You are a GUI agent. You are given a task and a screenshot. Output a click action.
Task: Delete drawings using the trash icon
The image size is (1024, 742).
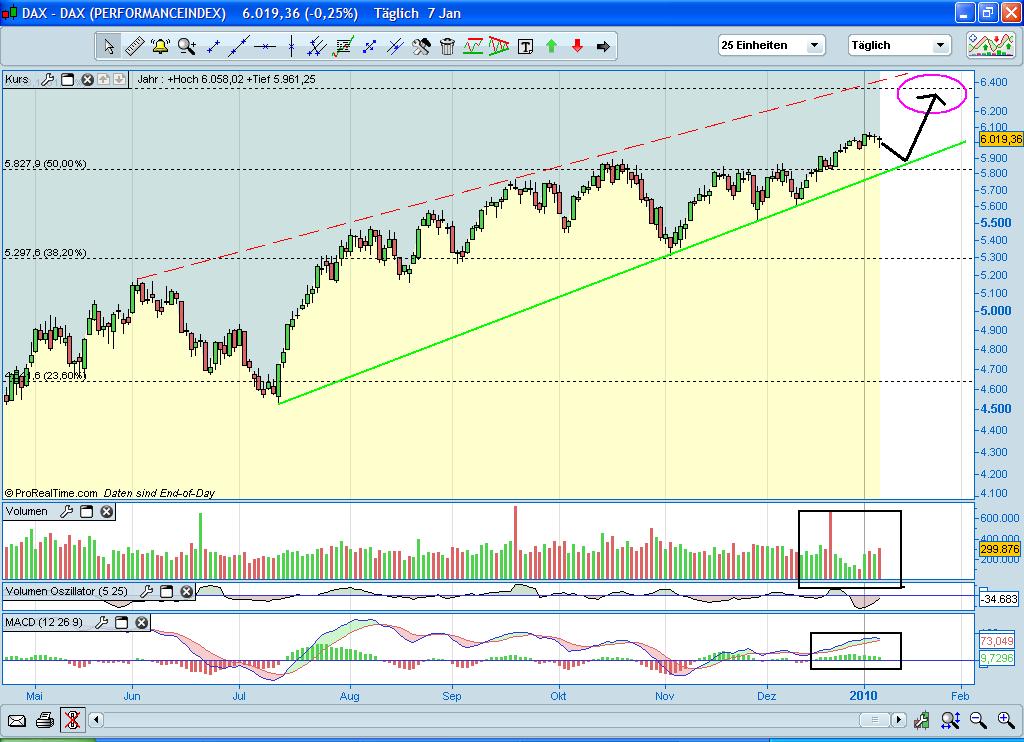(x=446, y=45)
